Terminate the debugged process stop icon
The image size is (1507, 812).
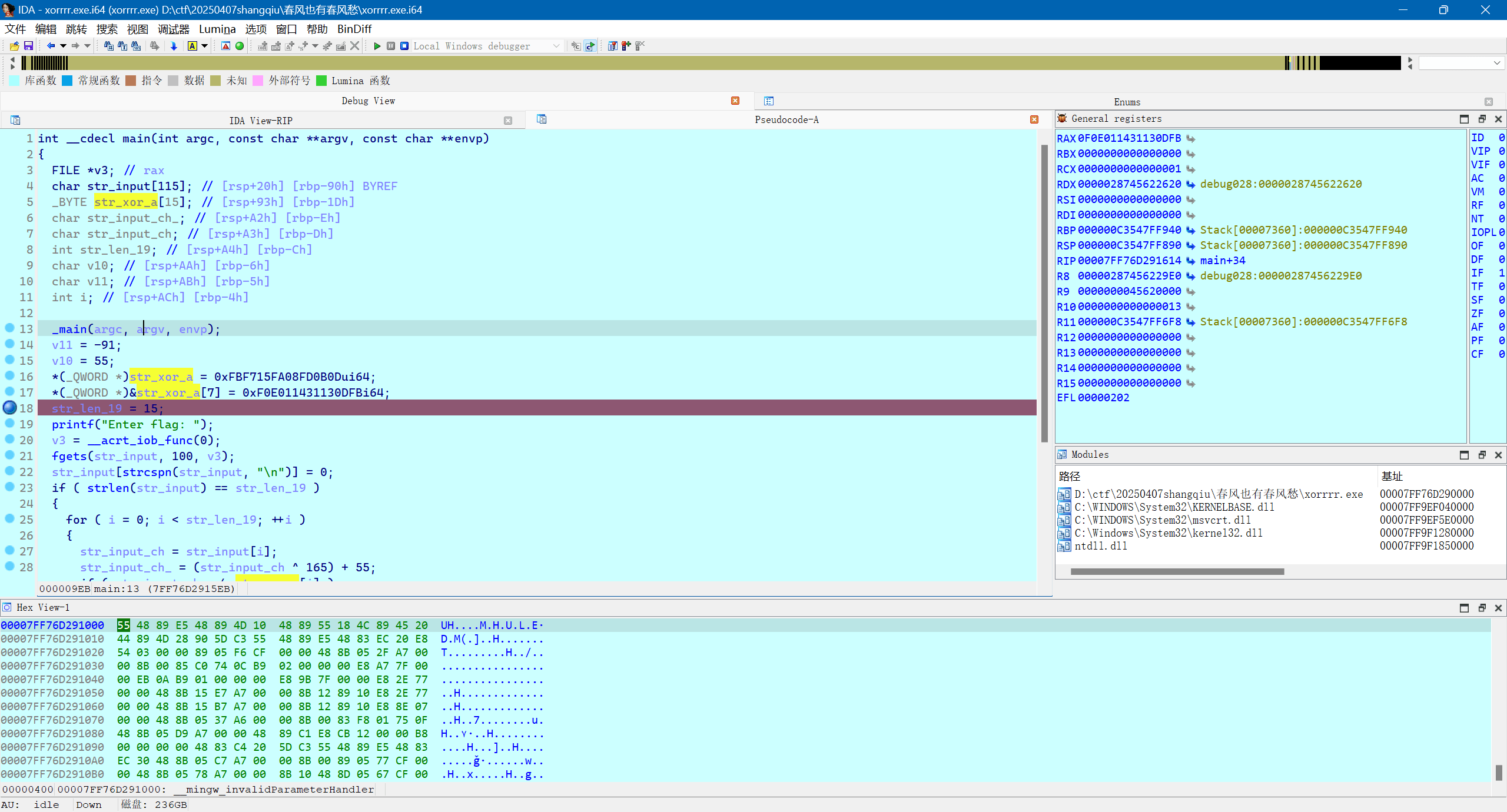404,46
